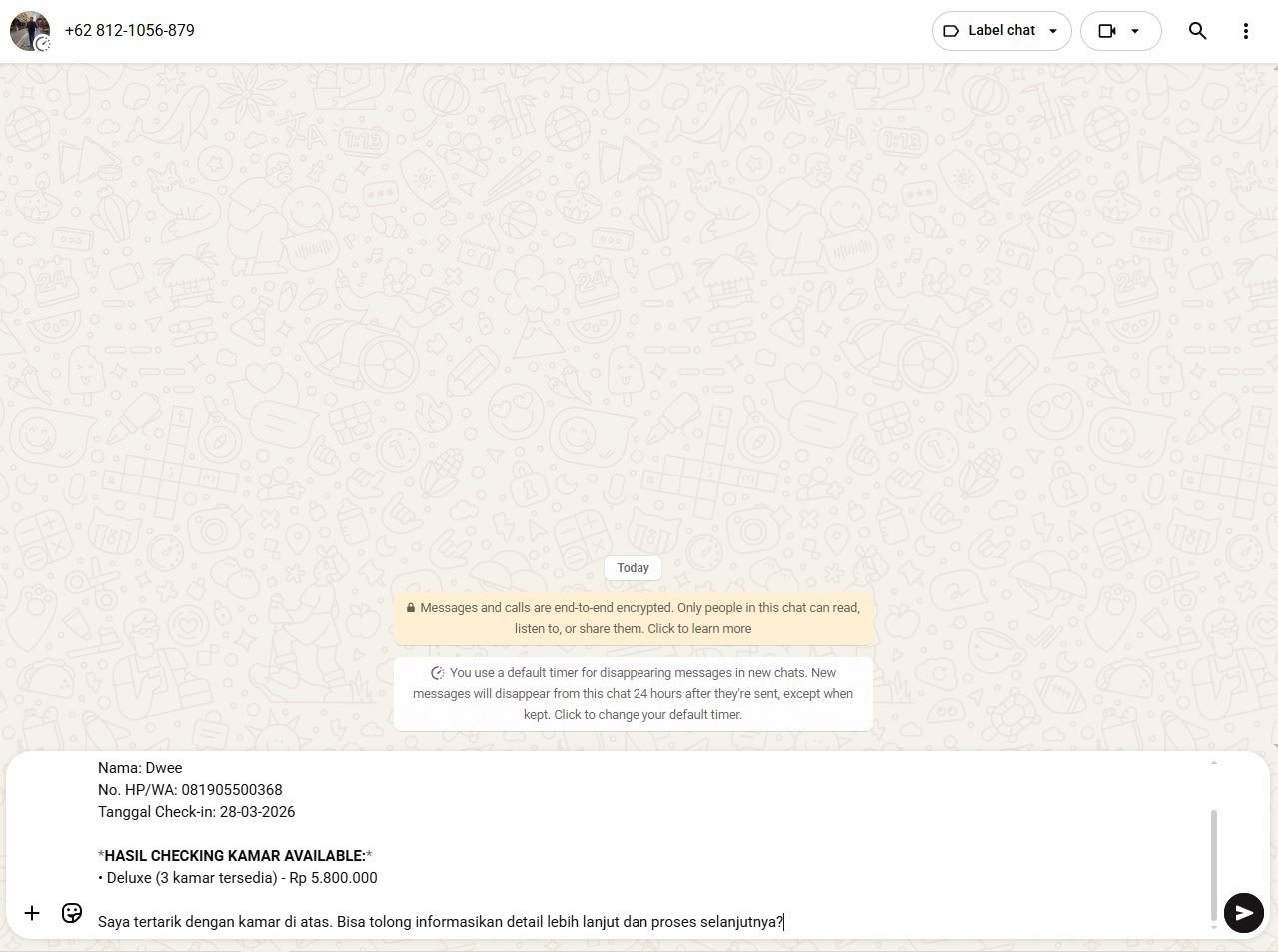
Task: Click the disappearing messages timer badge on avatar
Action: pyautogui.click(x=44, y=44)
